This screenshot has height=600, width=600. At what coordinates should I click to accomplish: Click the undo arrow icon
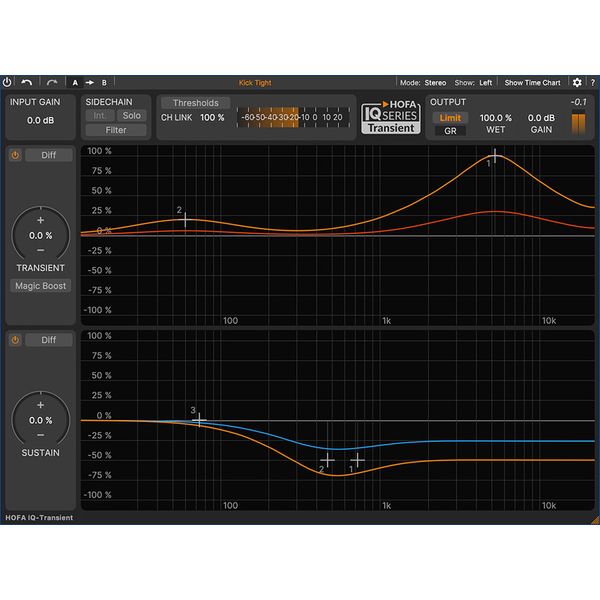pos(27,82)
